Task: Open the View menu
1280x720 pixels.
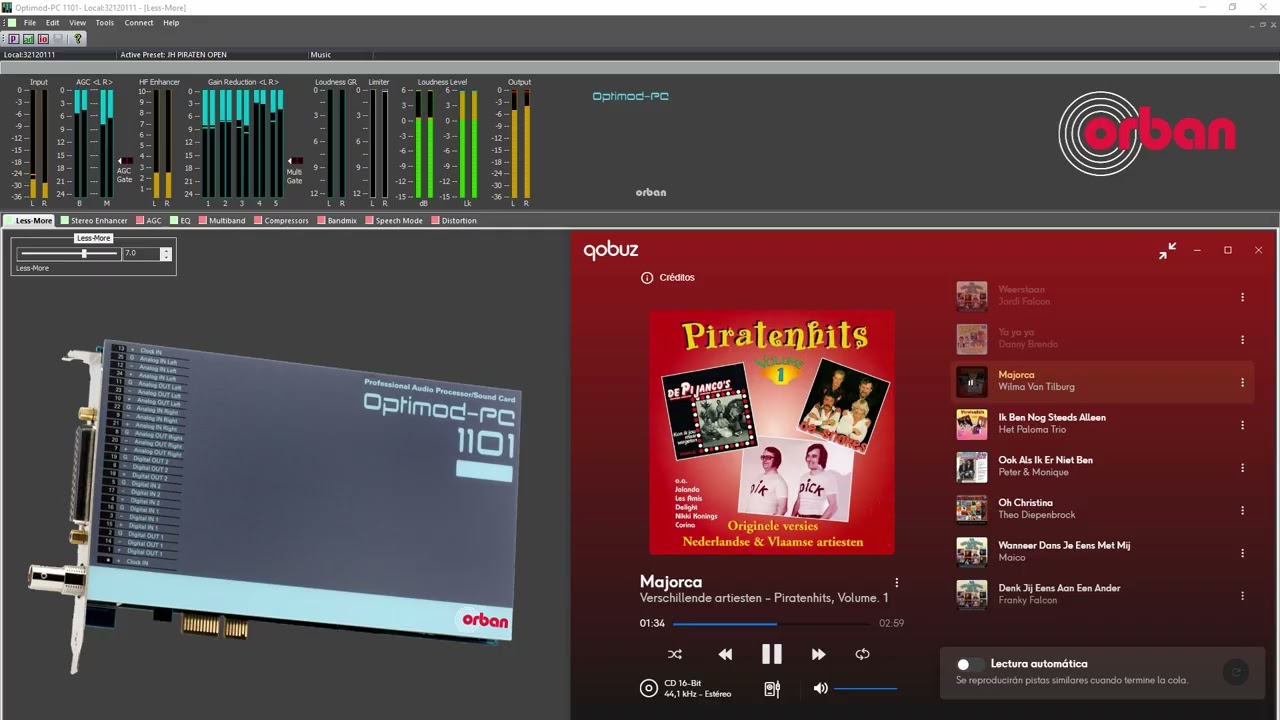Action: (x=77, y=22)
